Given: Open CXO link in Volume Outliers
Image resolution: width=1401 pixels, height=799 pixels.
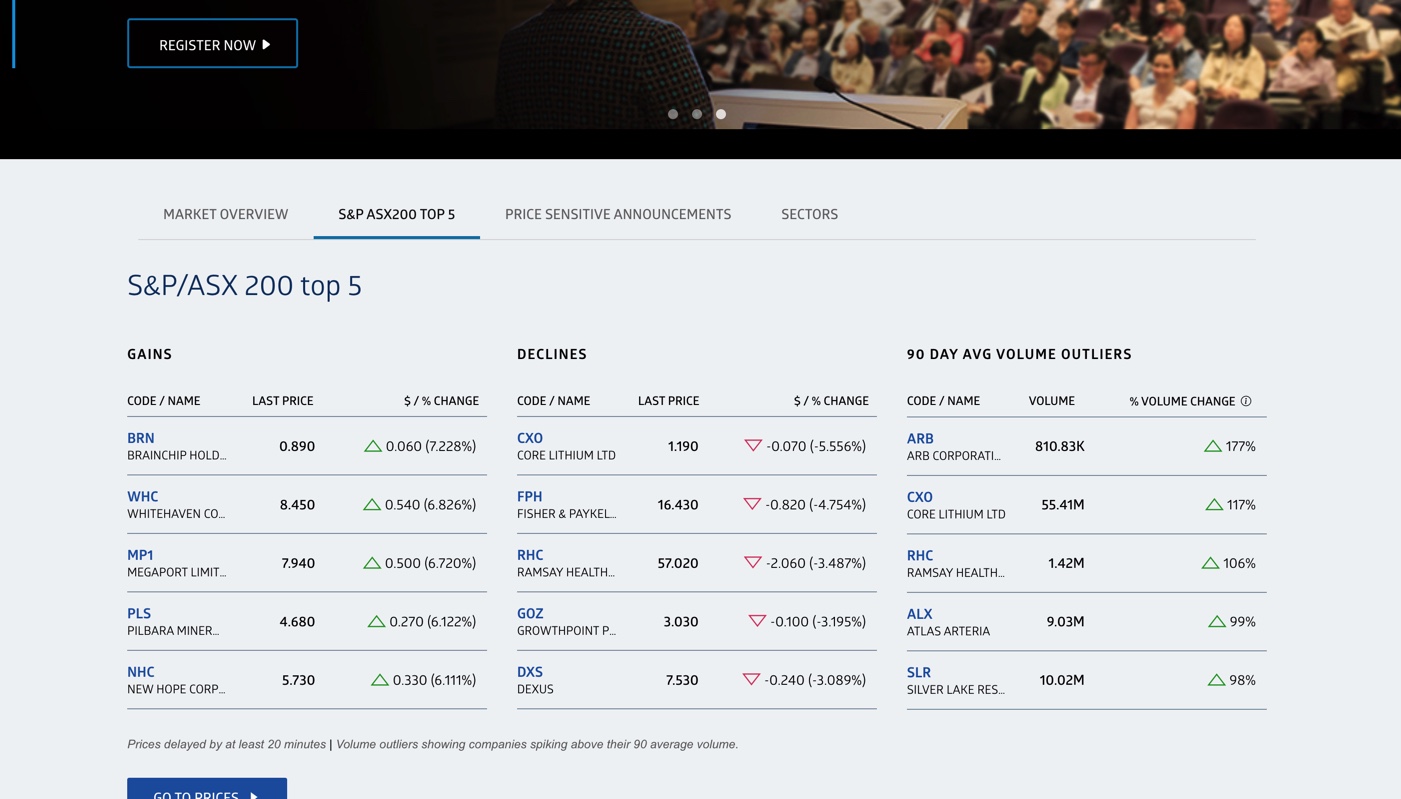Looking at the screenshot, I should (920, 497).
